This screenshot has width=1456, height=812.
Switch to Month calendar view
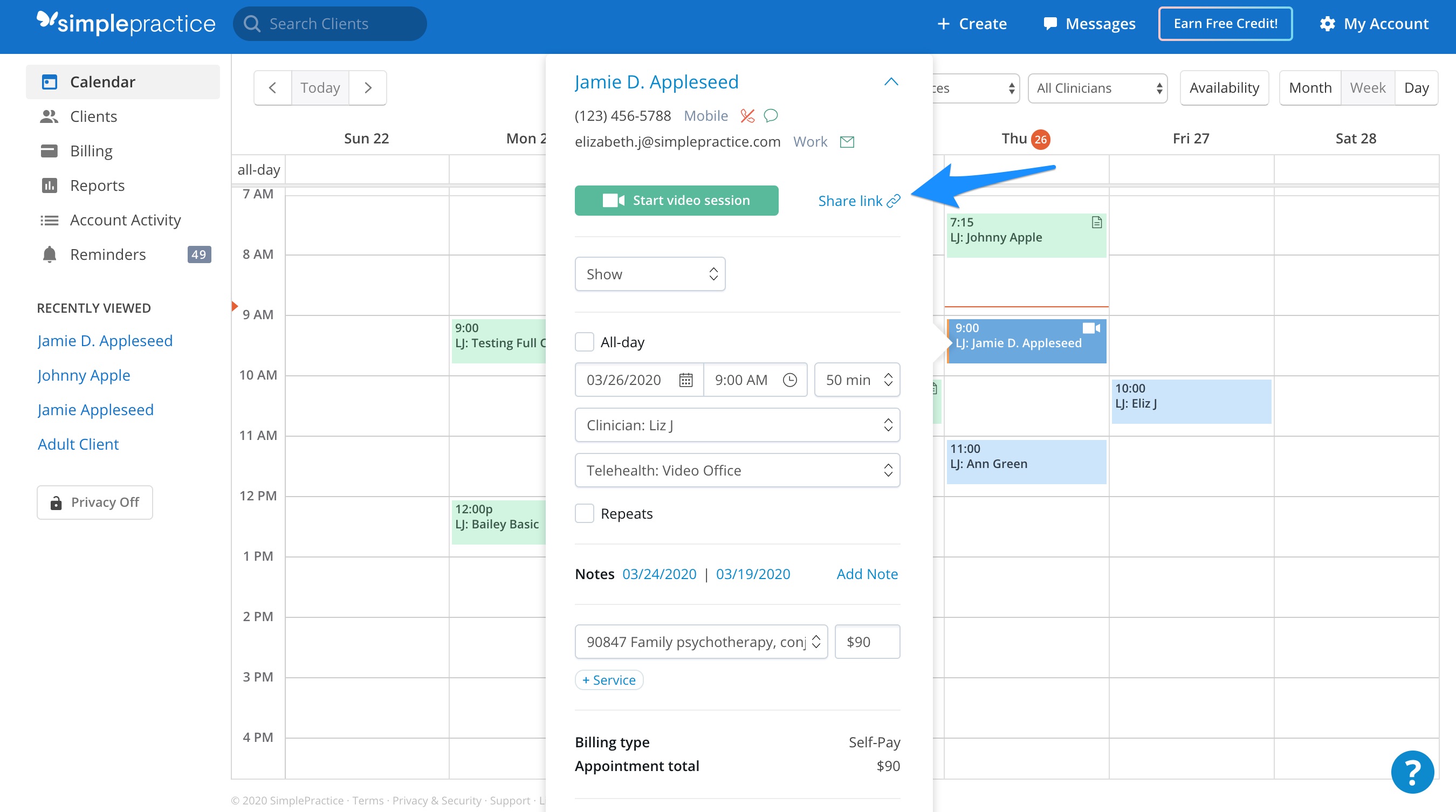pos(1310,88)
